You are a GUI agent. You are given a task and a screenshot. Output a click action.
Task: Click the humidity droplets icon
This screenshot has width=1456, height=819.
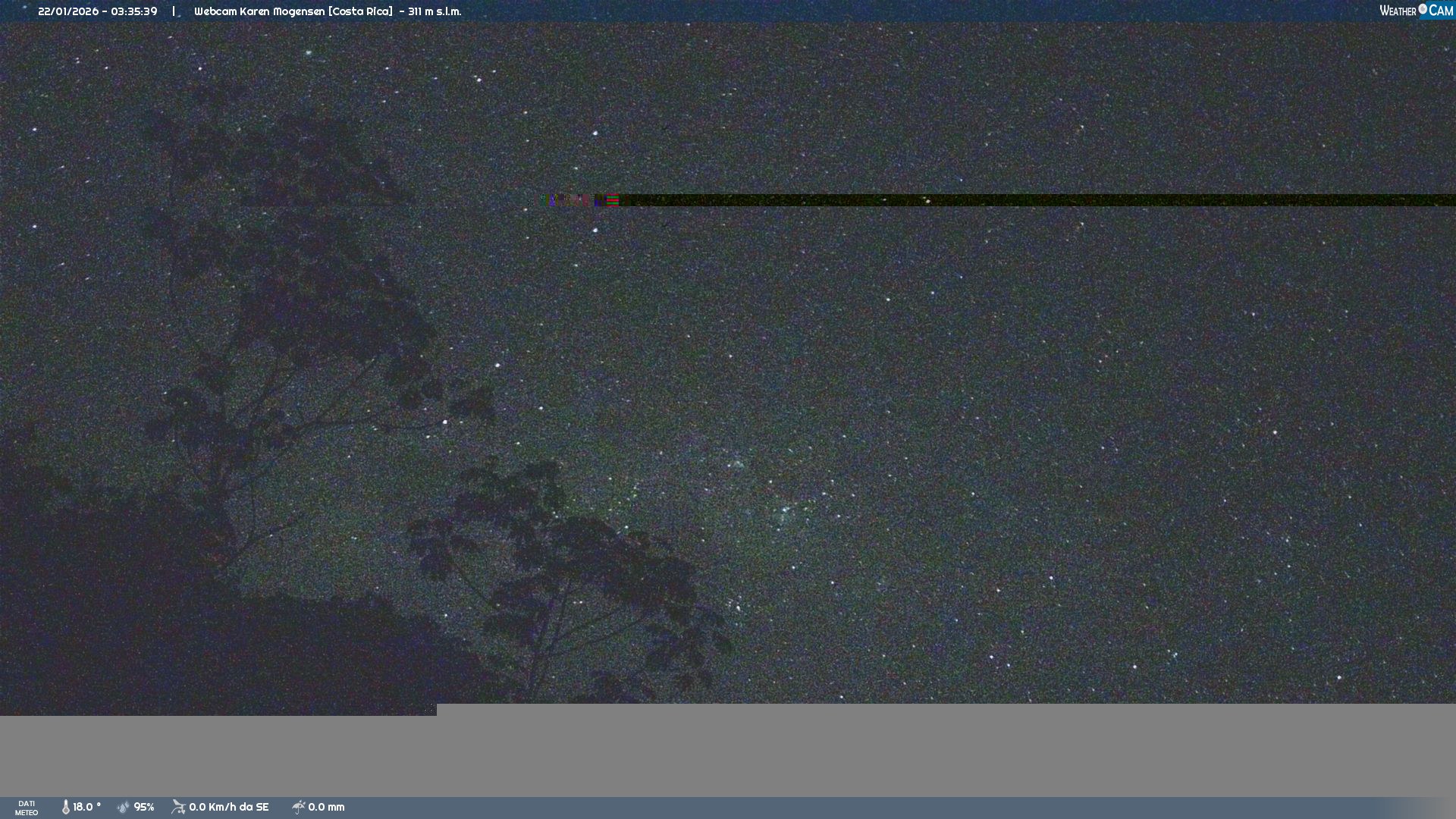coord(124,807)
